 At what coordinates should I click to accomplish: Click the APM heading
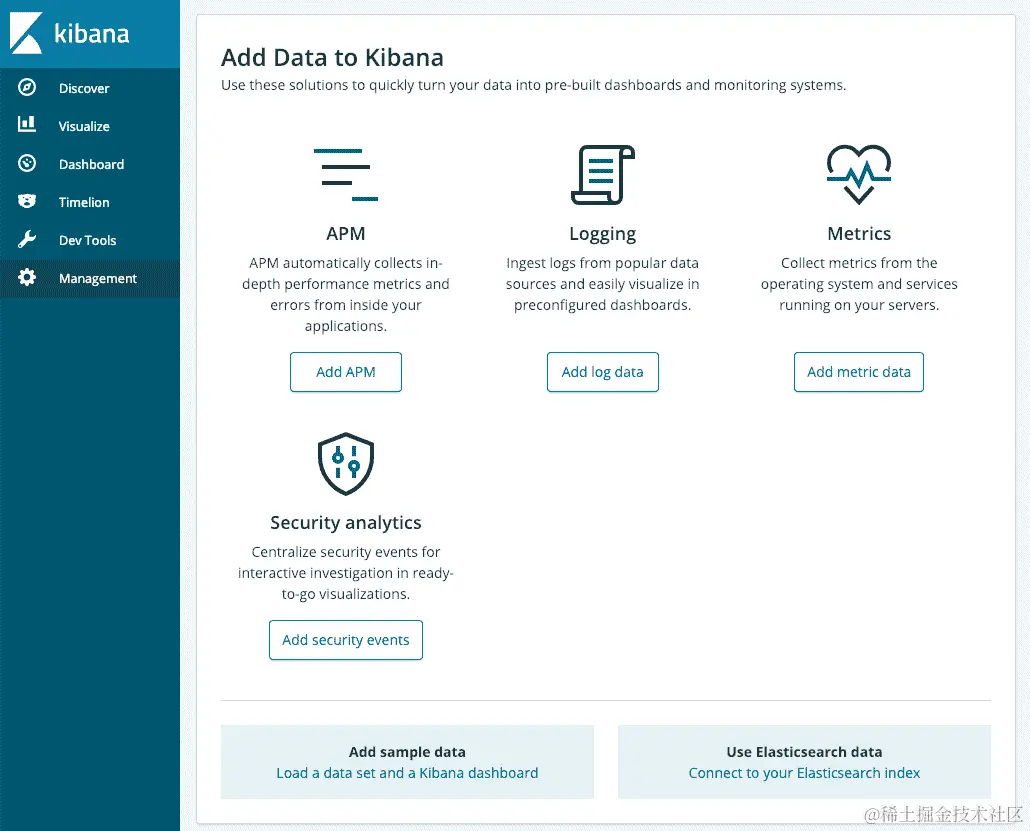pyautogui.click(x=346, y=234)
